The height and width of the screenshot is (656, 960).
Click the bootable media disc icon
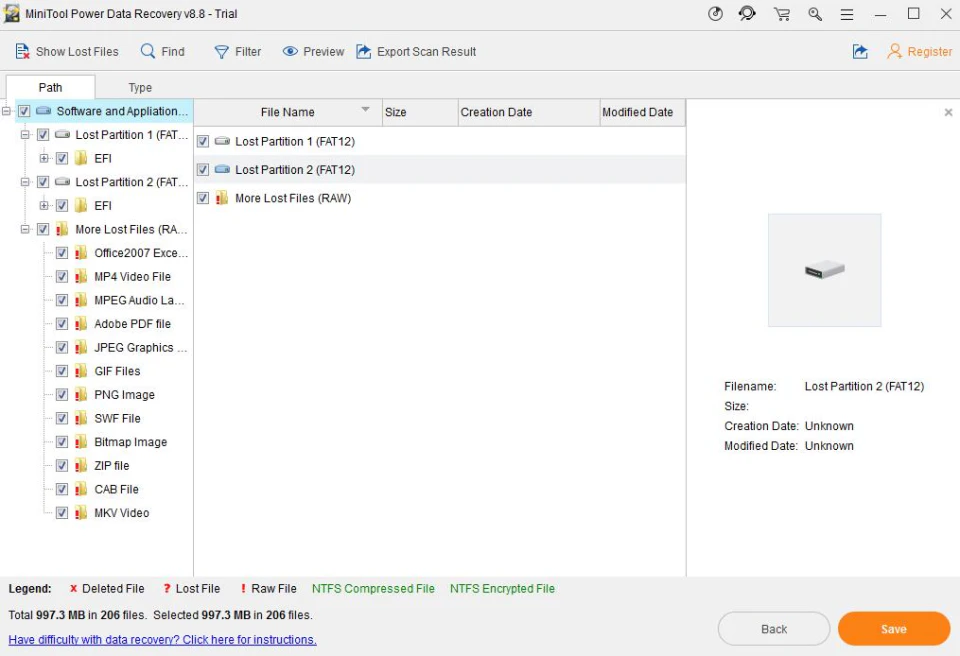[x=715, y=14]
